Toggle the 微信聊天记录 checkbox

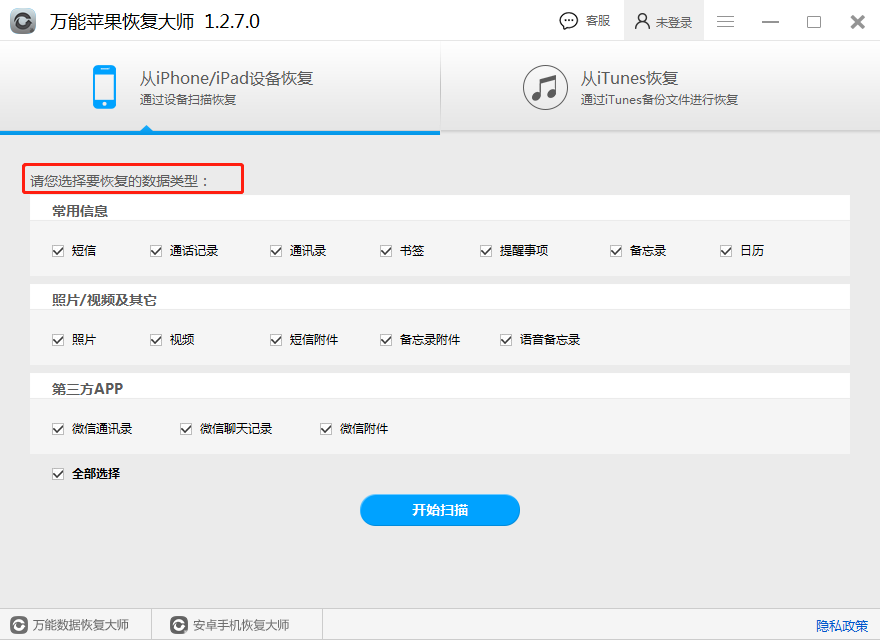(x=186, y=429)
